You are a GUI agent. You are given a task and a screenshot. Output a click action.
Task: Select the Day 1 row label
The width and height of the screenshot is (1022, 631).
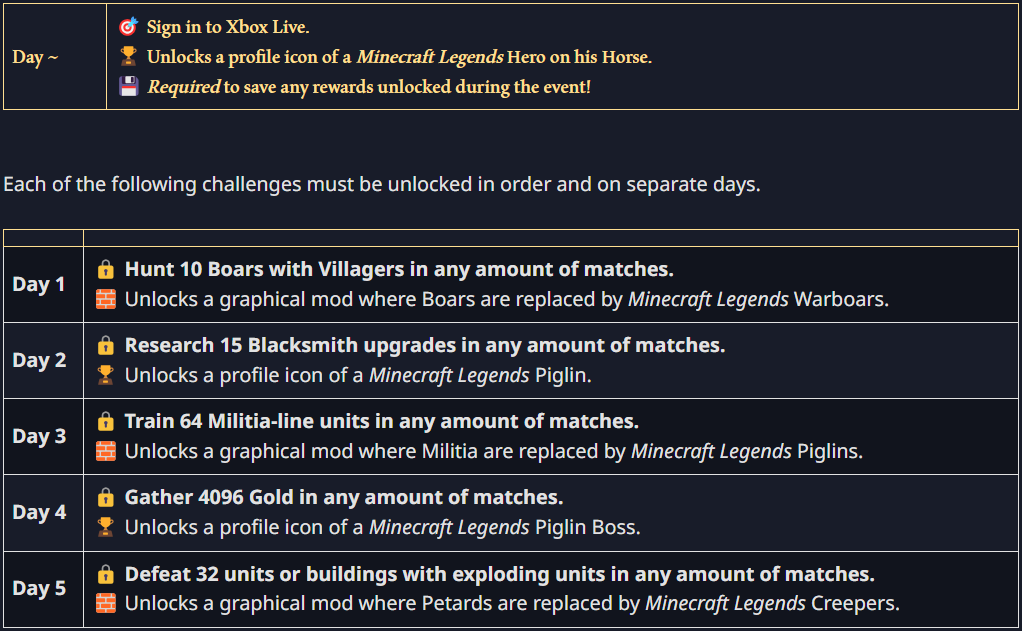pos(38,284)
